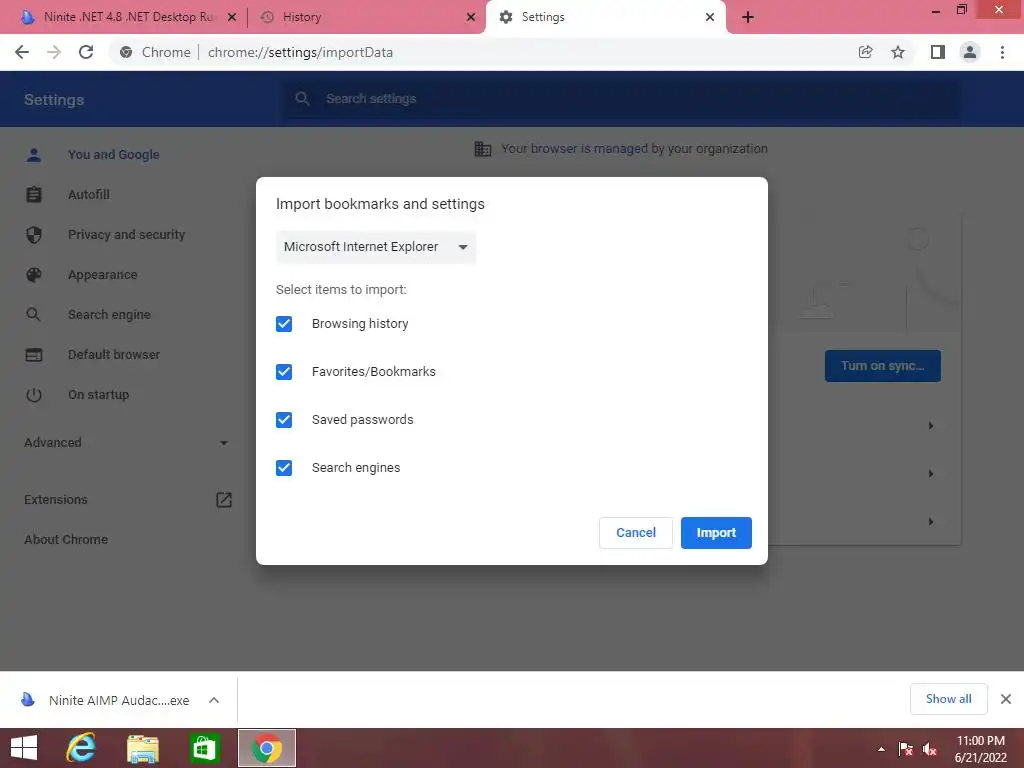Click the forward navigation arrow
Screen dimensions: 1024x768
click(54, 52)
